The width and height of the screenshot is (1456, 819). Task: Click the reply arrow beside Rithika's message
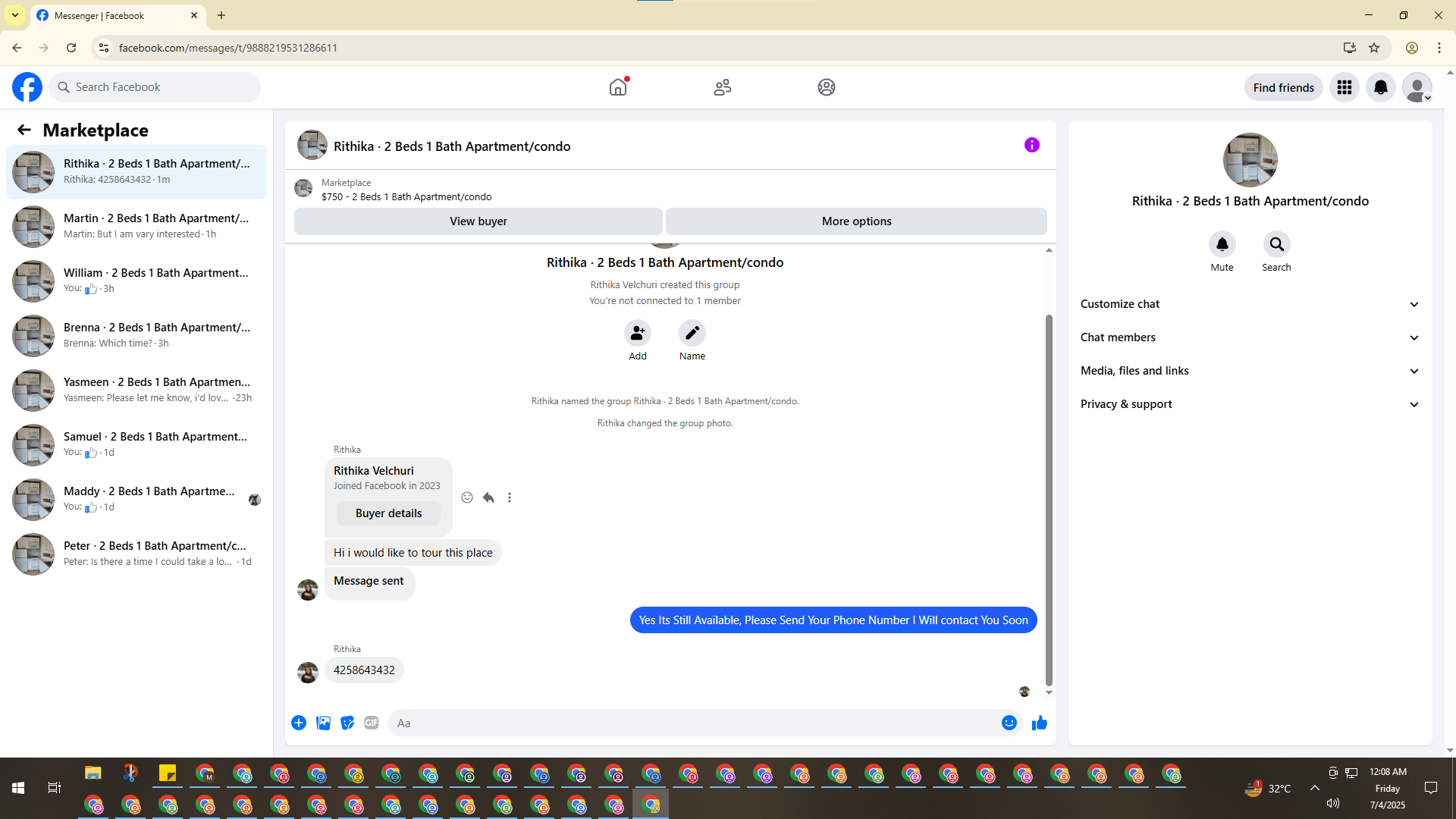point(488,497)
